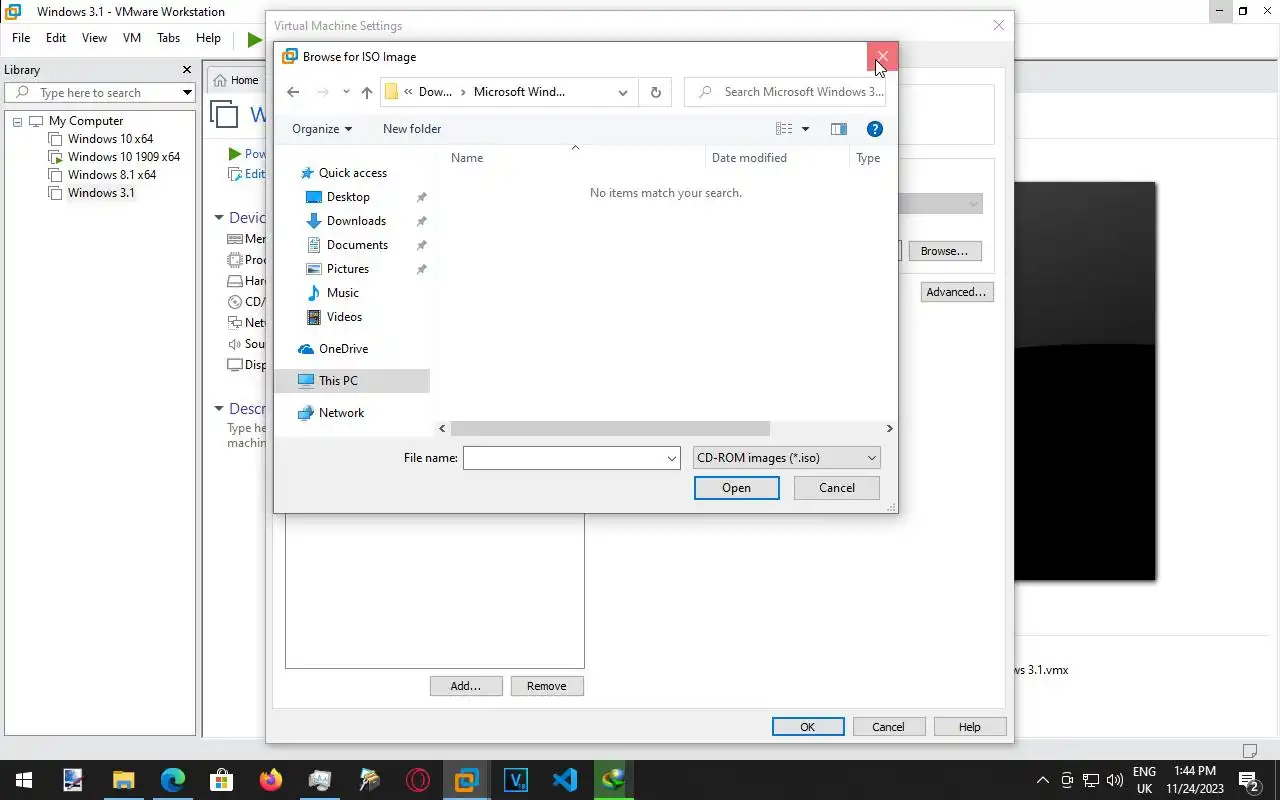Click Add... hardware button
1280x800 pixels.
tap(466, 686)
